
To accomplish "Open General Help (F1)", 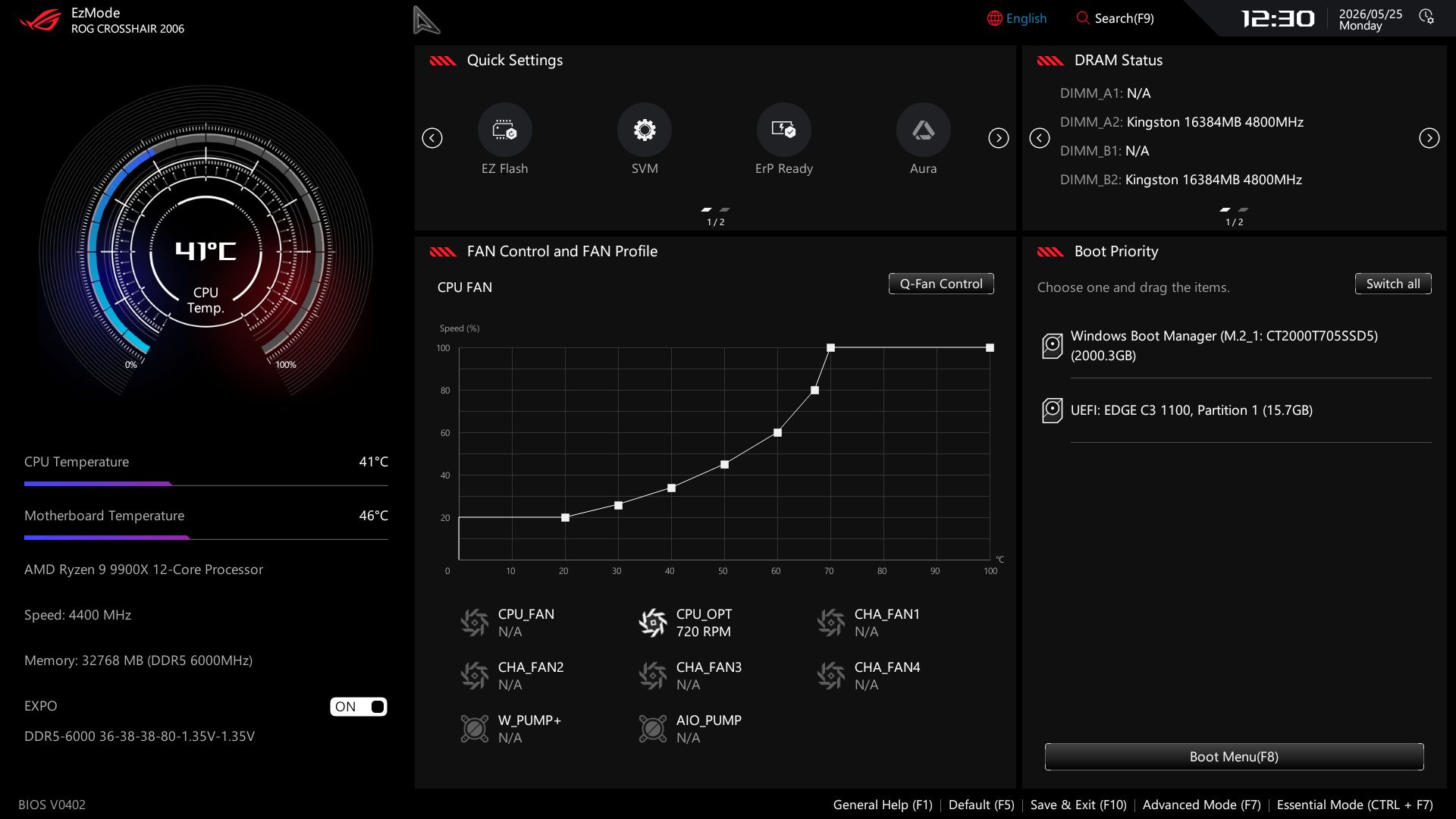I will (883, 805).
